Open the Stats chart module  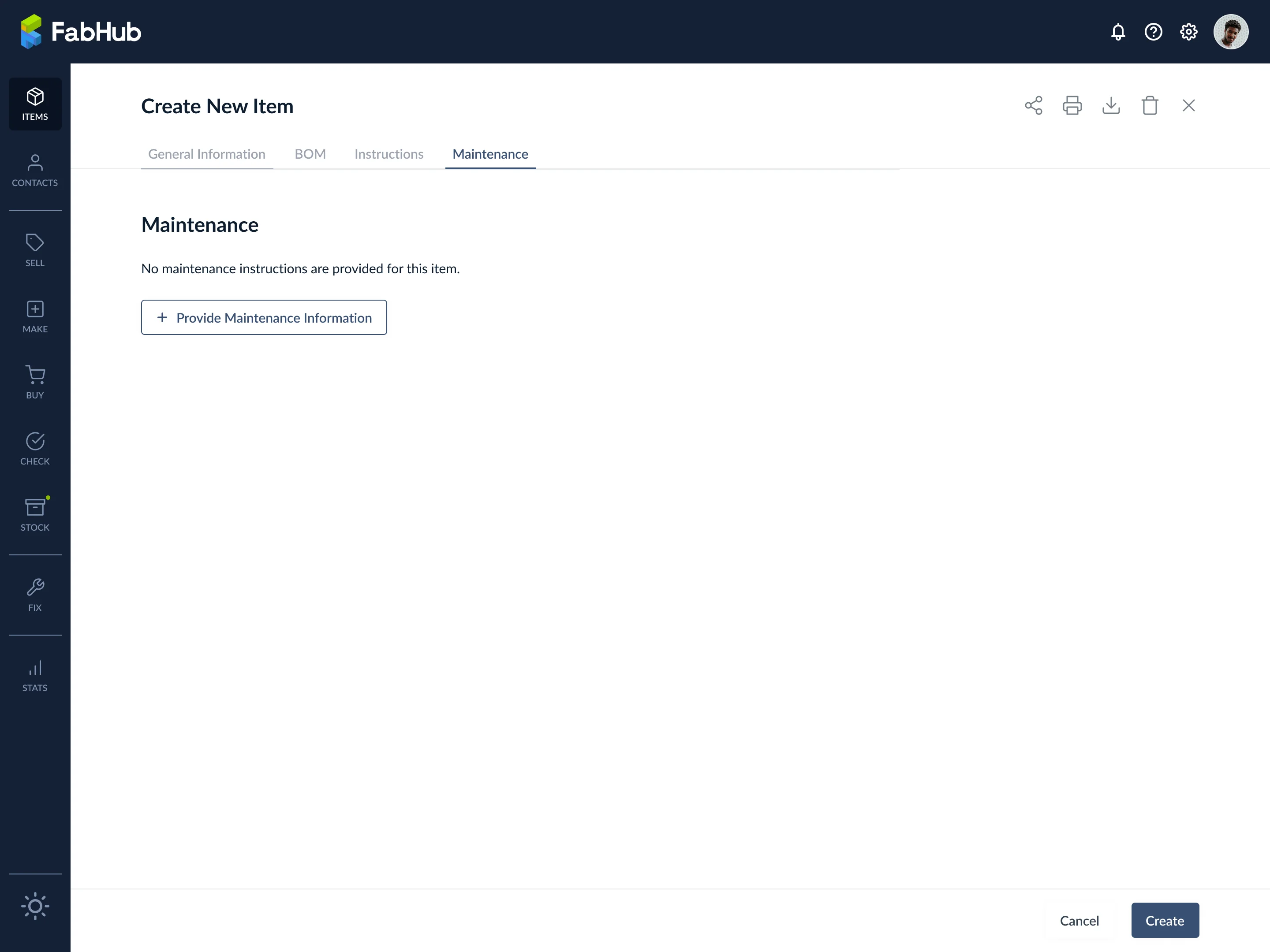pyautogui.click(x=35, y=675)
